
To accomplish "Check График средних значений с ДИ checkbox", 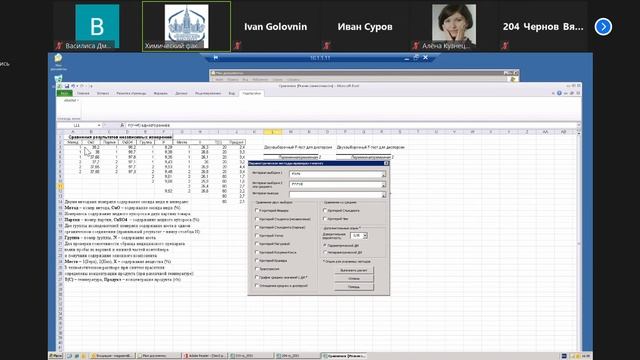I will click(x=257, y=277).
